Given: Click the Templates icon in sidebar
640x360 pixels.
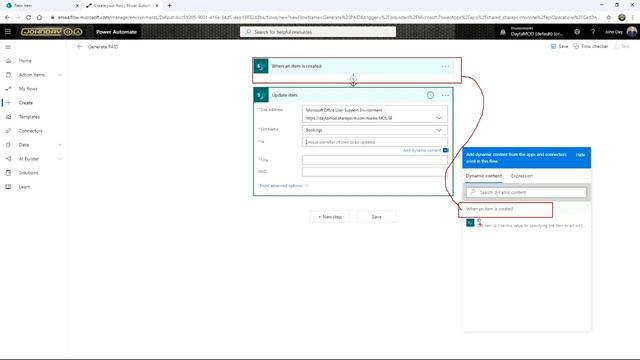Looking at the screenshot, I should click(x=8, y=117).
